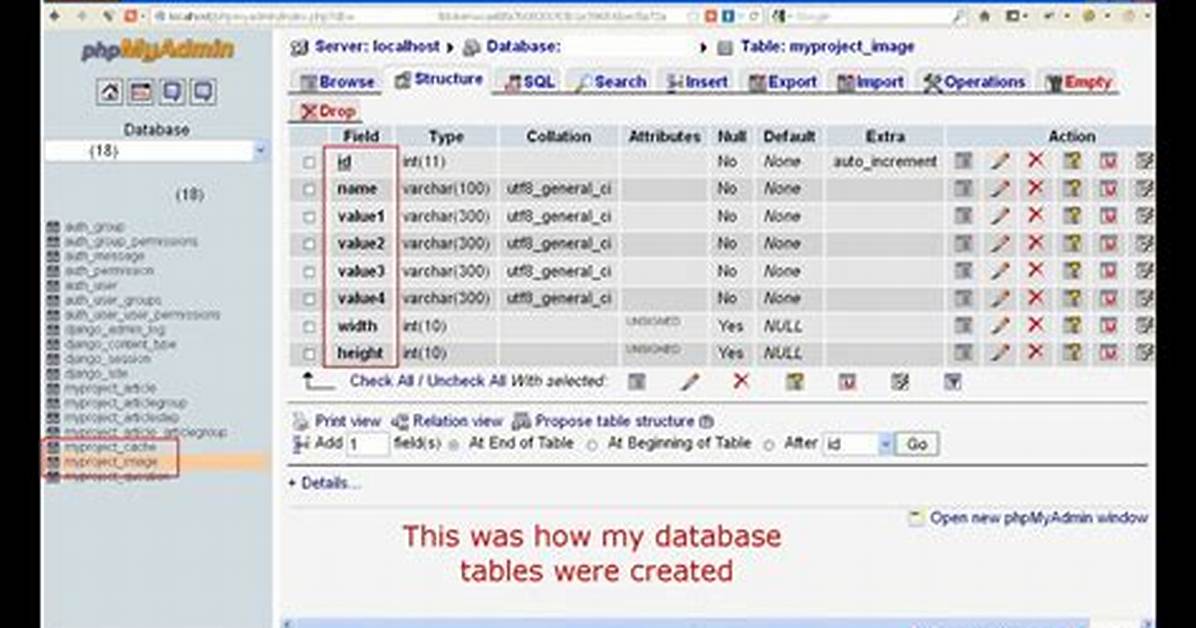Screen dimensions: 1196x628
Task: Select the After radio button
Action: point(769,444)
